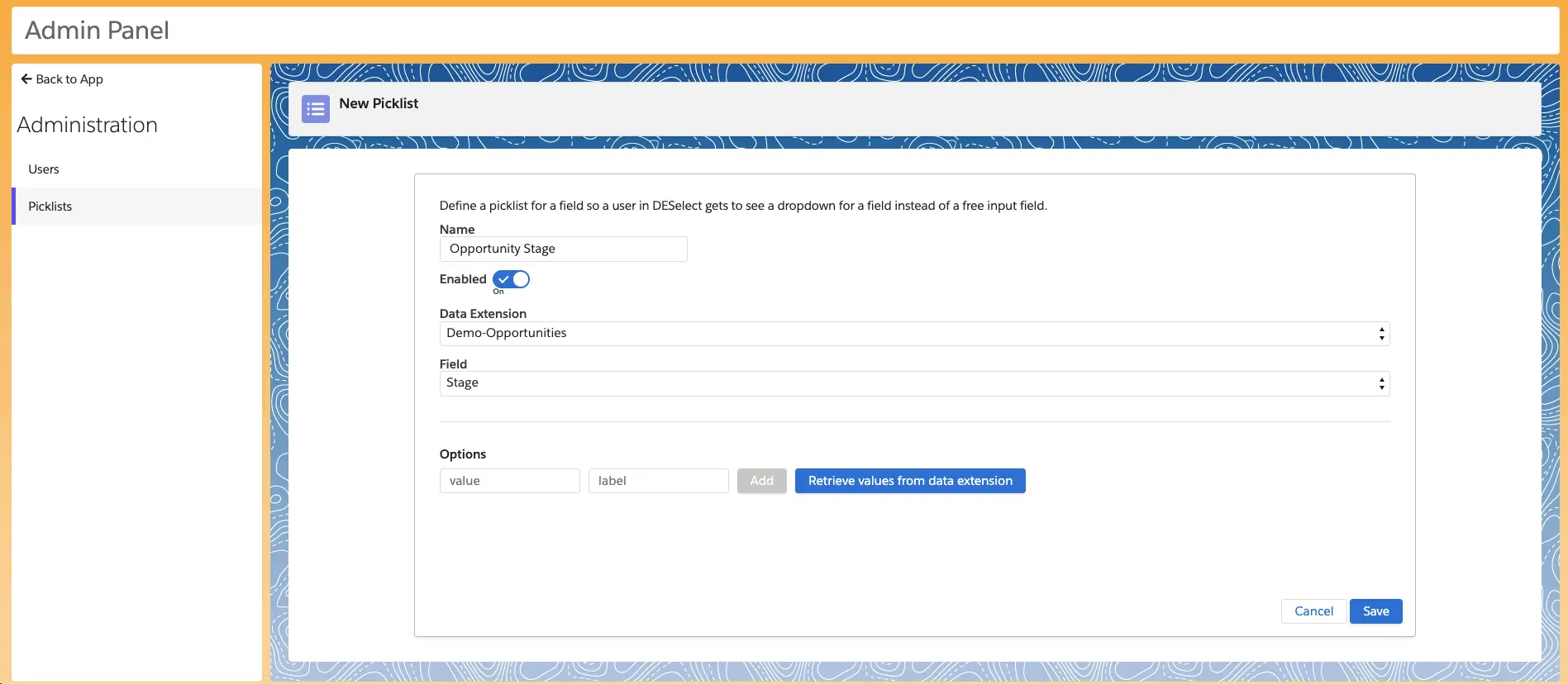Follow the Back to App text link

69,79
